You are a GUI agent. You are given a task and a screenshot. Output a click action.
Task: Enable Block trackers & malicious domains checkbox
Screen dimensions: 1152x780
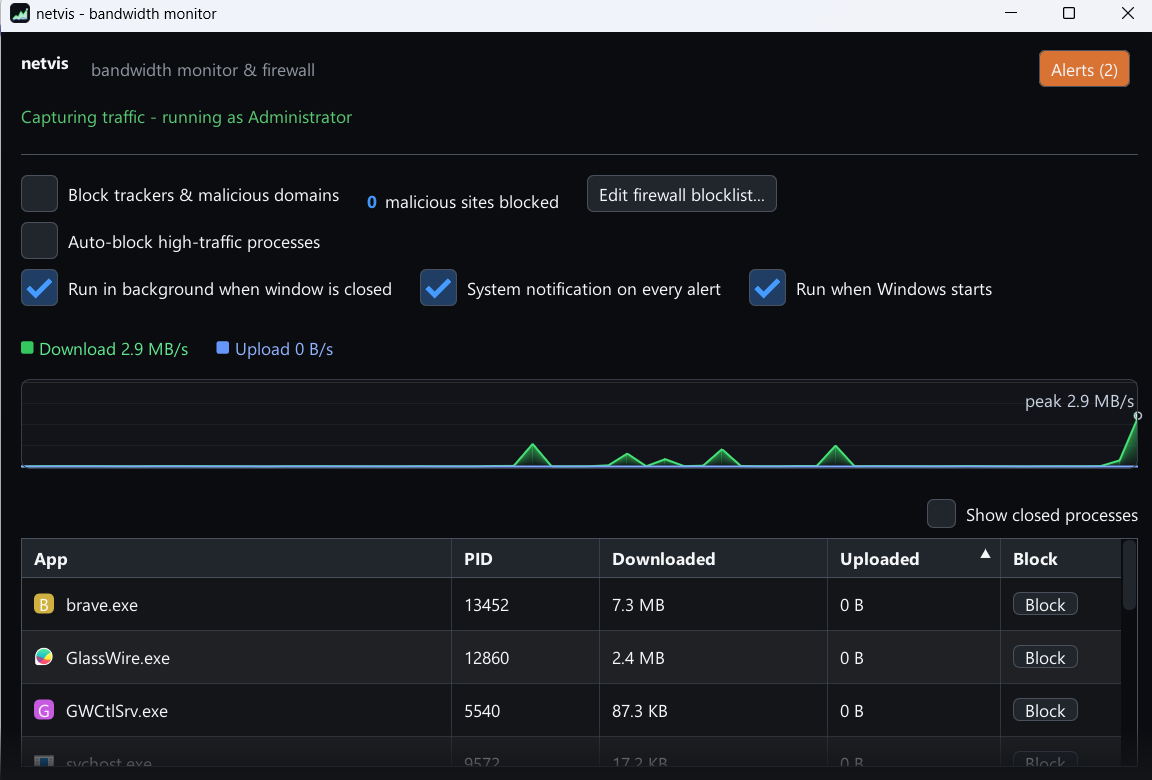point(40,194)
